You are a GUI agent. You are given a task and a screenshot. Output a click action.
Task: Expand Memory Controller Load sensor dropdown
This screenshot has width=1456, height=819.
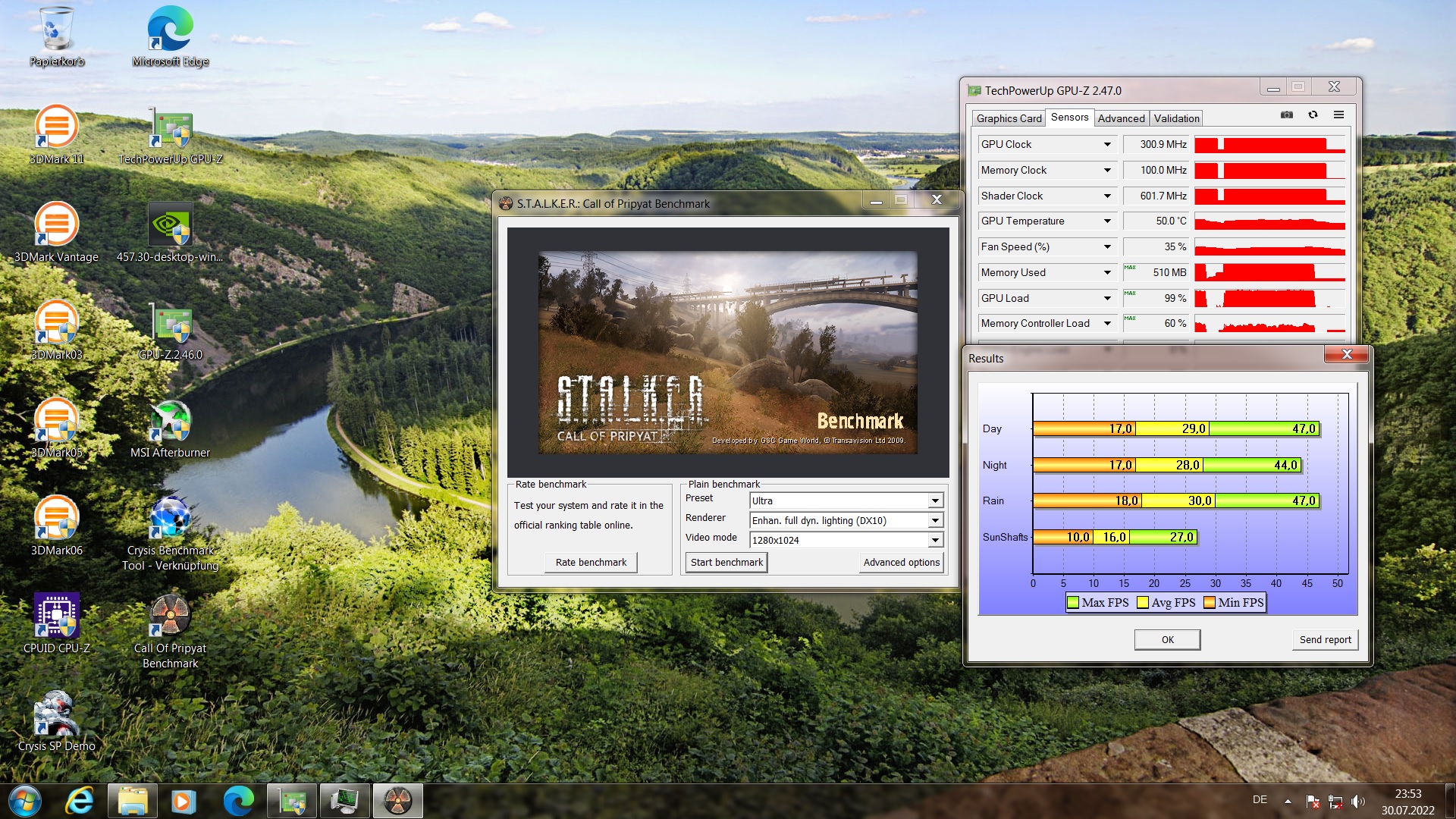pos(1107,323)
